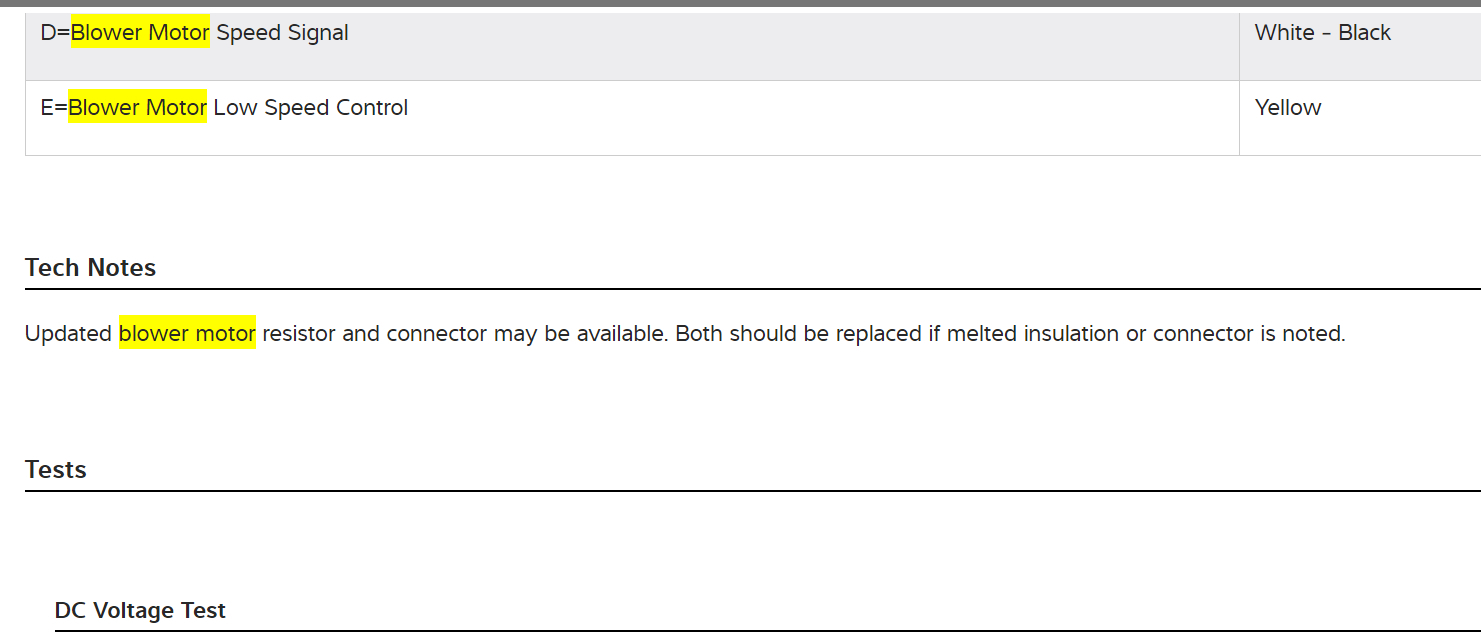Click "Speed Signal" text in row D

click(282, 33)
